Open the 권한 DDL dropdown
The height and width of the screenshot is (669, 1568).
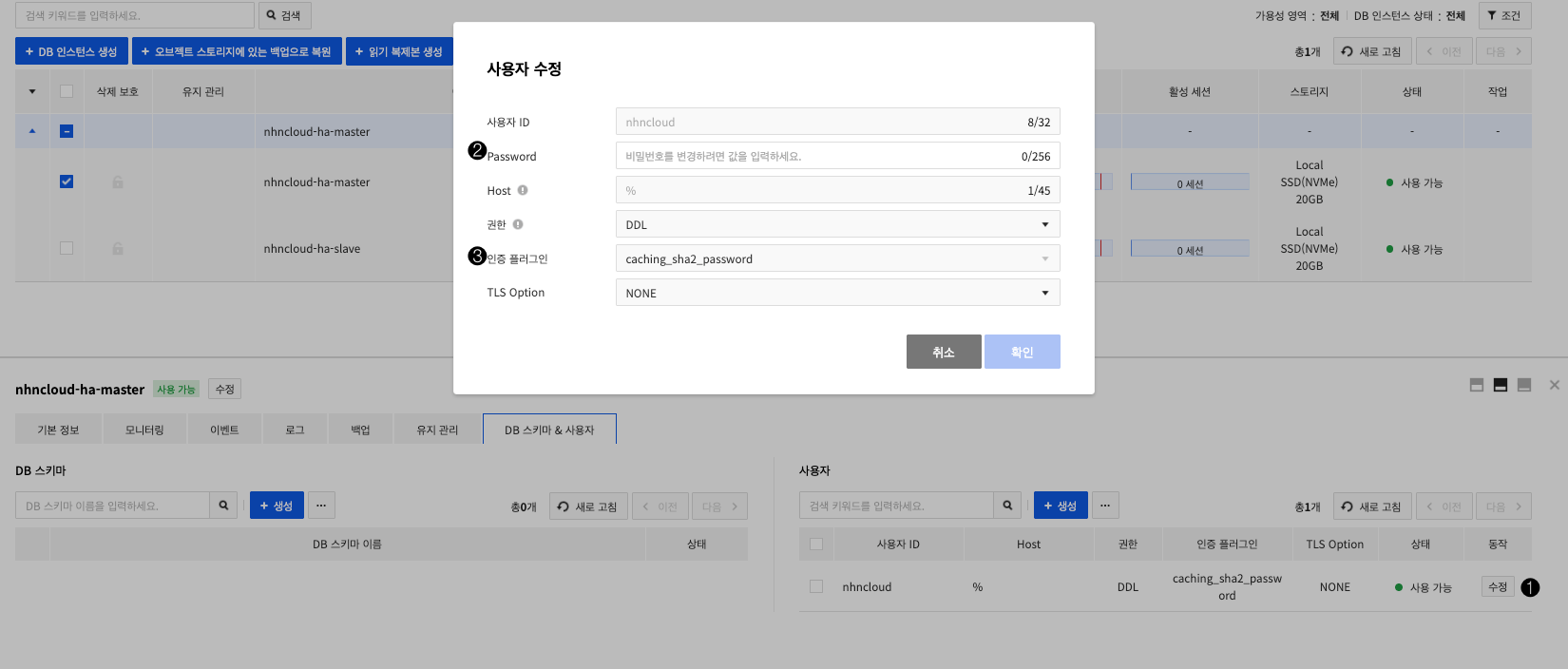837,224
